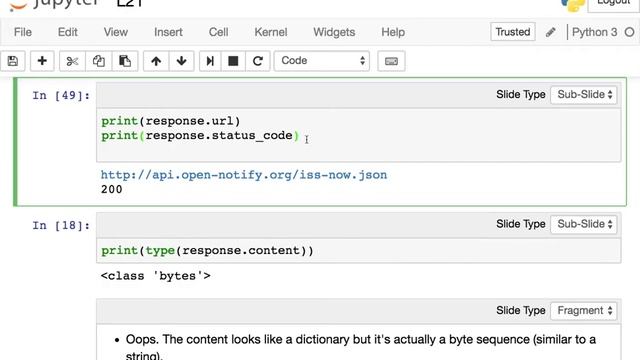Open the command palette keyboard icon
Screen dimensions: 640x360
(x=391, y=61)
